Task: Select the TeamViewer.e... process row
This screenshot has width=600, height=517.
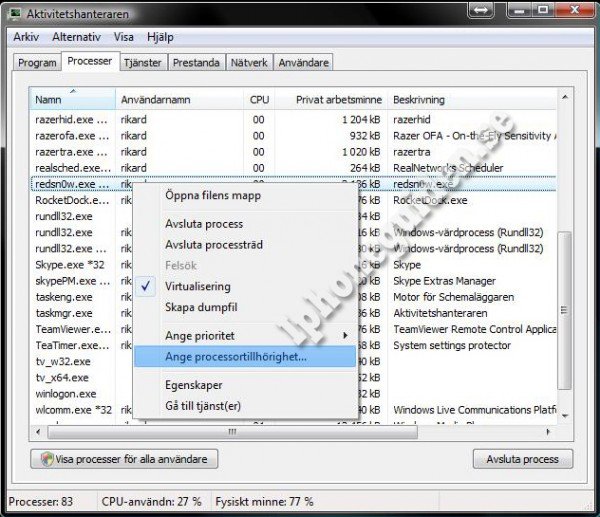Action: (293, 329)
